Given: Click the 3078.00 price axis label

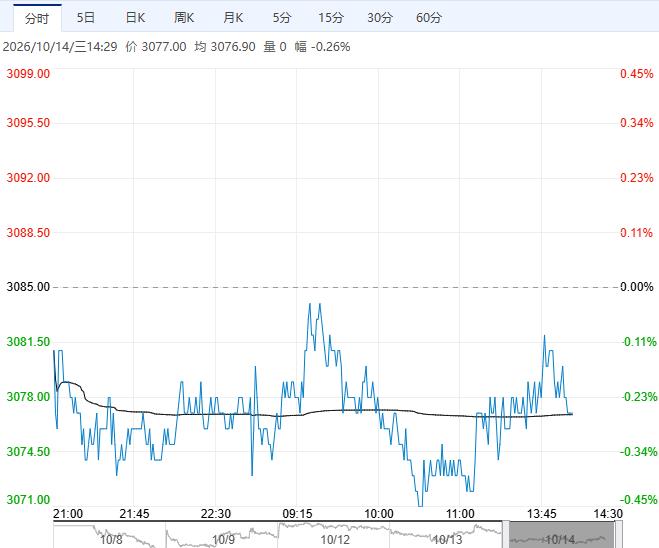Looking at the screenshot, I should (28, 396).
